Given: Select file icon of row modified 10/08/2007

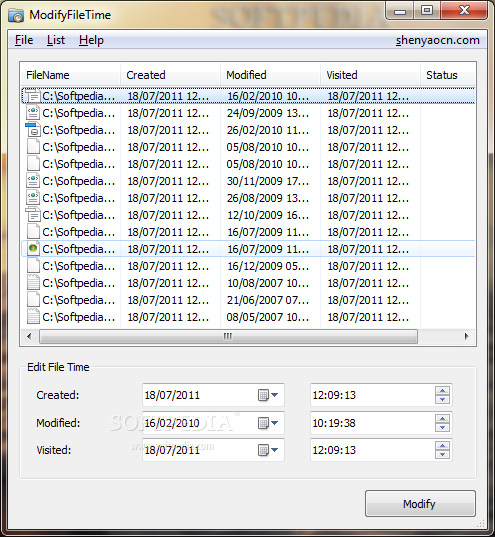Looking at the screenshot, I should click(x=33, y=283).
